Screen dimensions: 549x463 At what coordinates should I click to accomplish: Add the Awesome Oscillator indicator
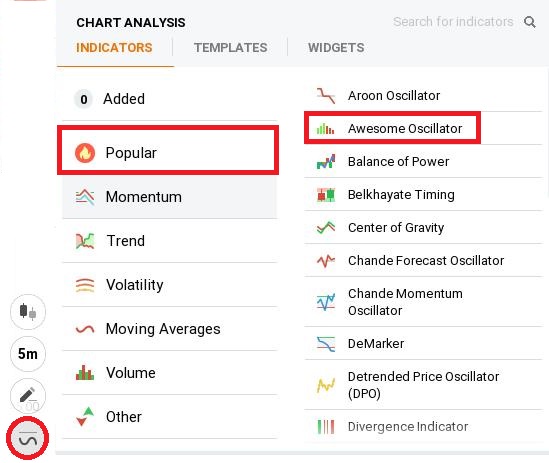[x=392, y=129]
